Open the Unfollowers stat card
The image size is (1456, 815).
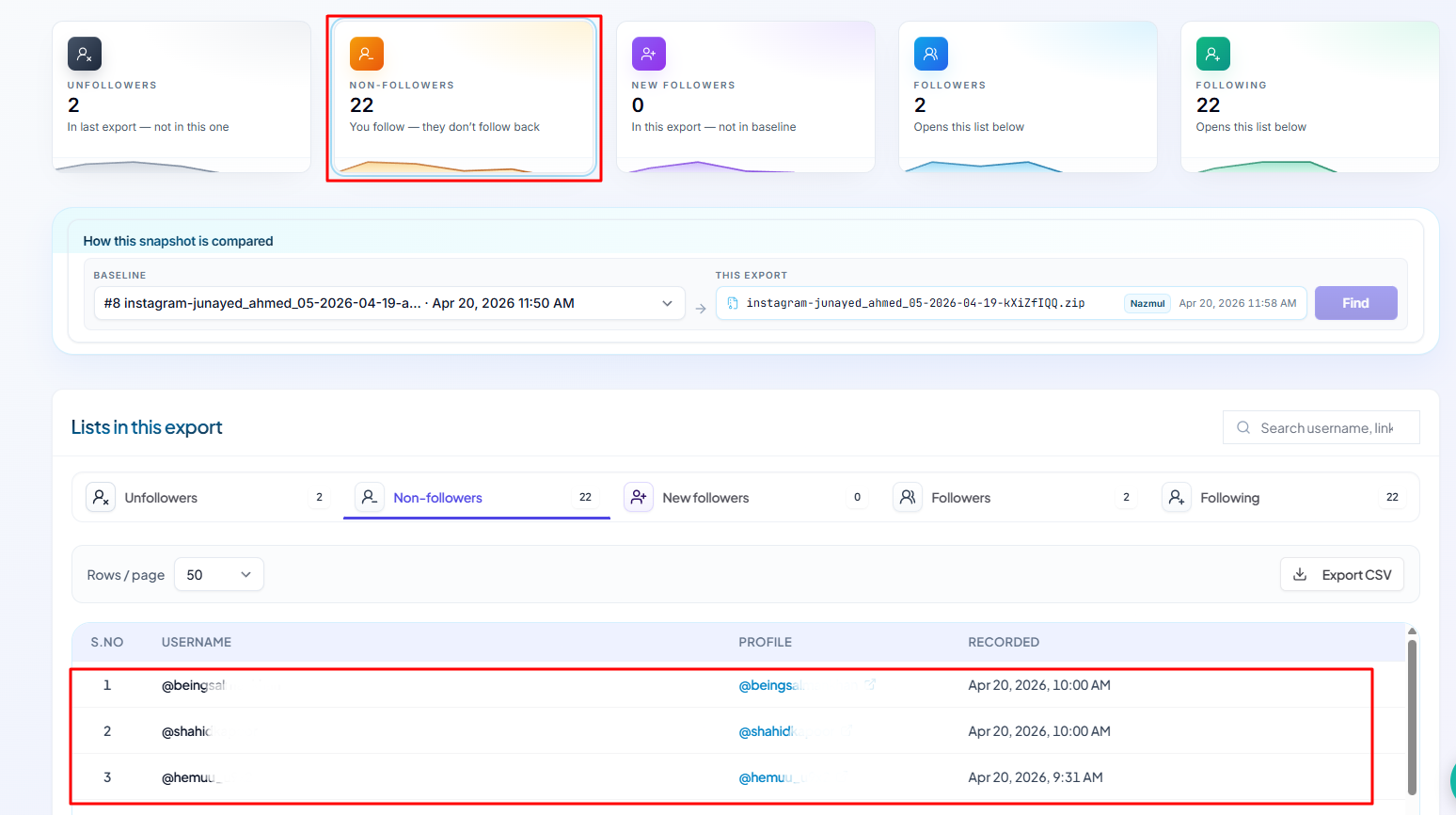(182, 97)
